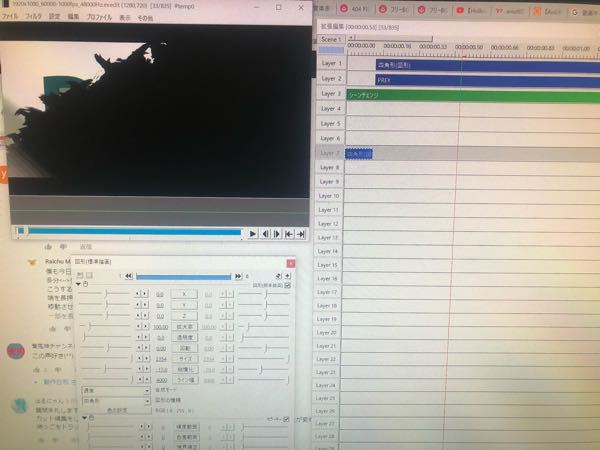Step back one frame in preview
The image size is (600, 450).
point(265,233)
